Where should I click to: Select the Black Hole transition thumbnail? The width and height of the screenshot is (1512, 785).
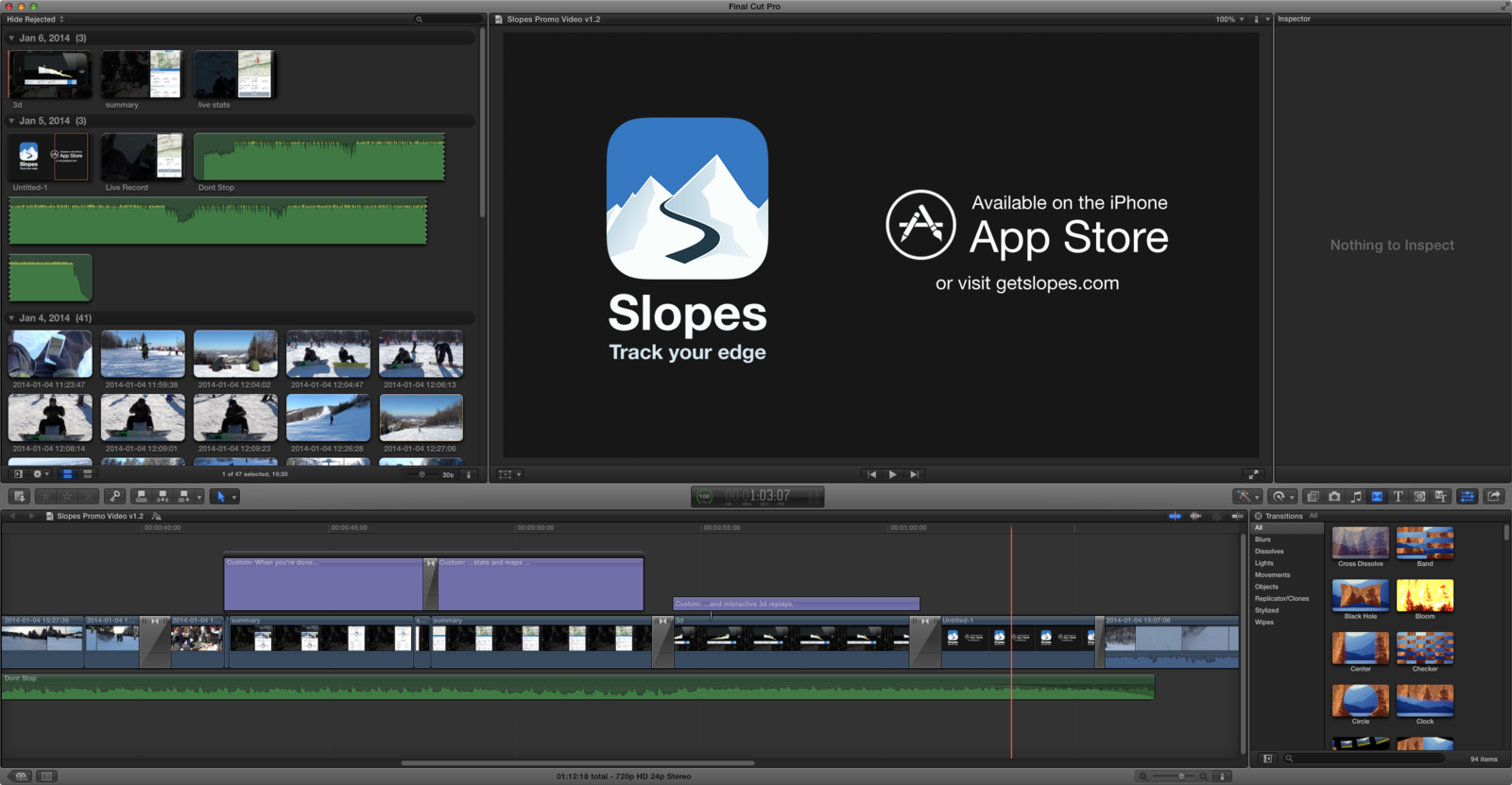coord(1361,596)
